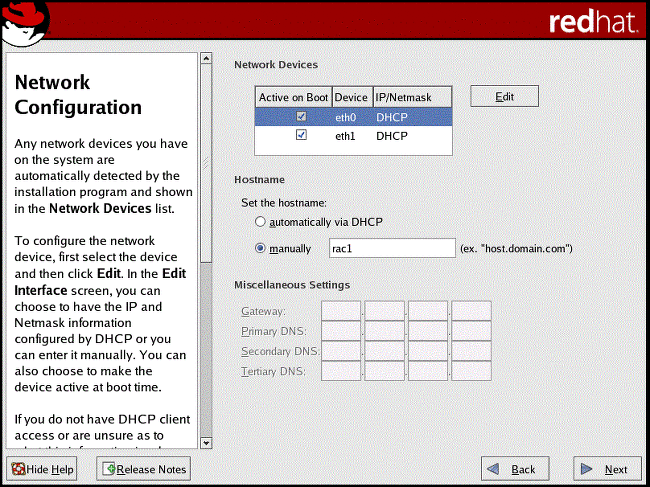
Task: Click the Network Configuration help title
Action: [78, 94]
